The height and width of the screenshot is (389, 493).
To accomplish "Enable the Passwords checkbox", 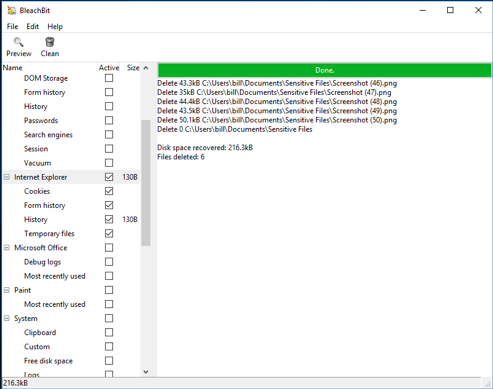I will [109, 120].
